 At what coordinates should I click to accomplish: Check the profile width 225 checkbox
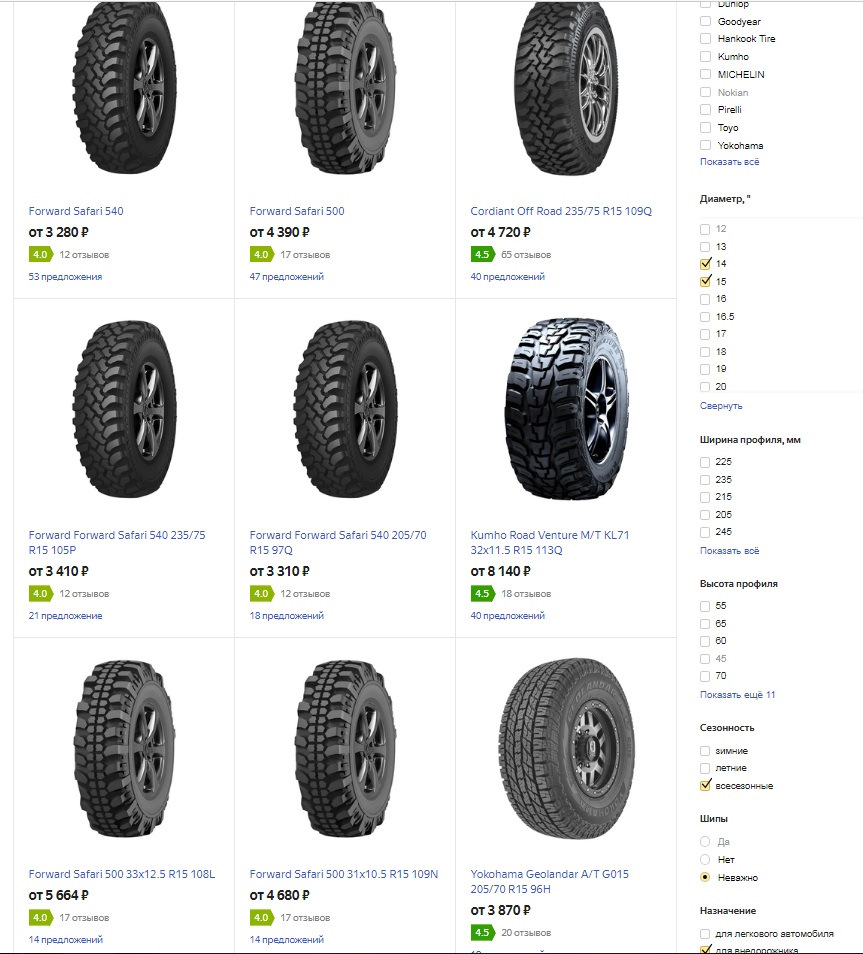[x=705, y=462]
